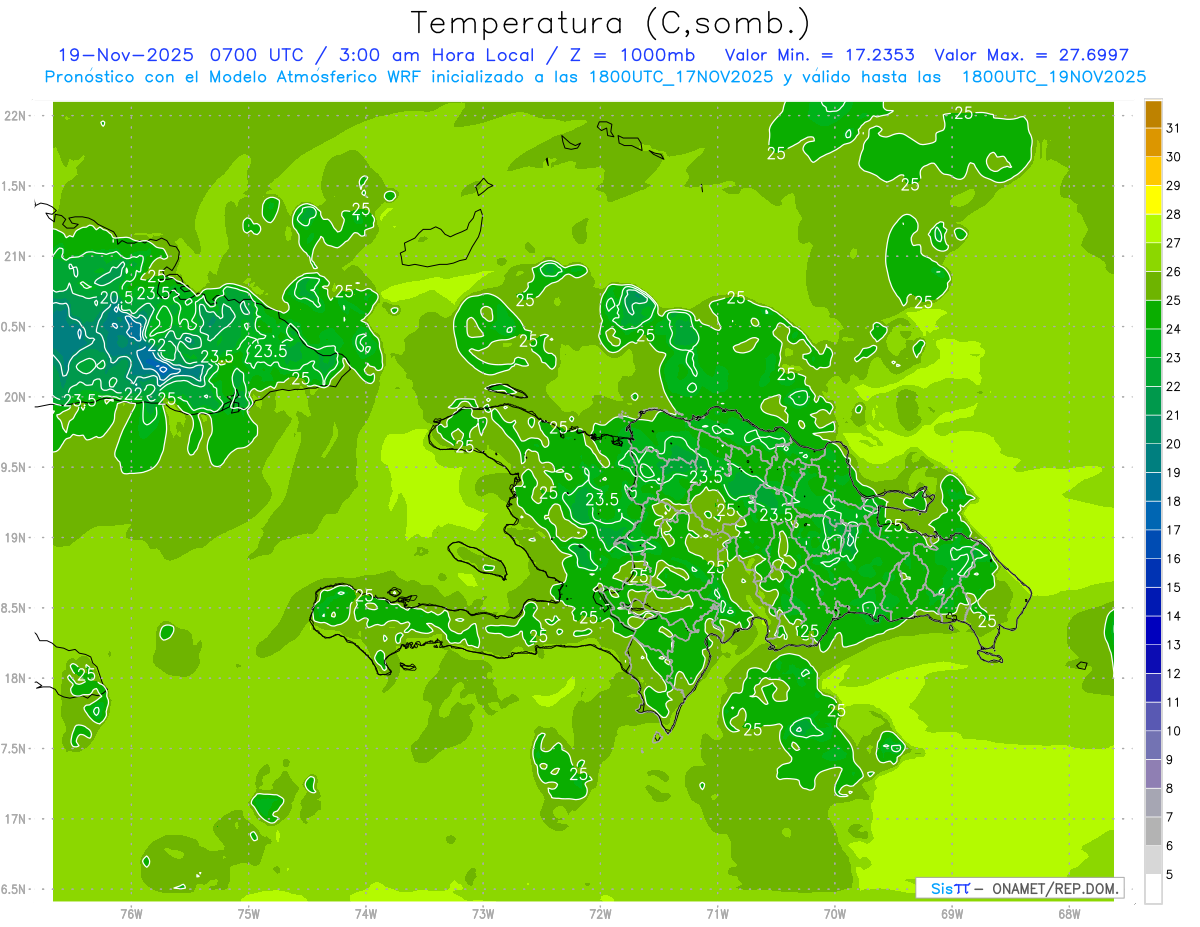
Task: Select the '69W' longitude axis label
Action: [x=952, y=914]
